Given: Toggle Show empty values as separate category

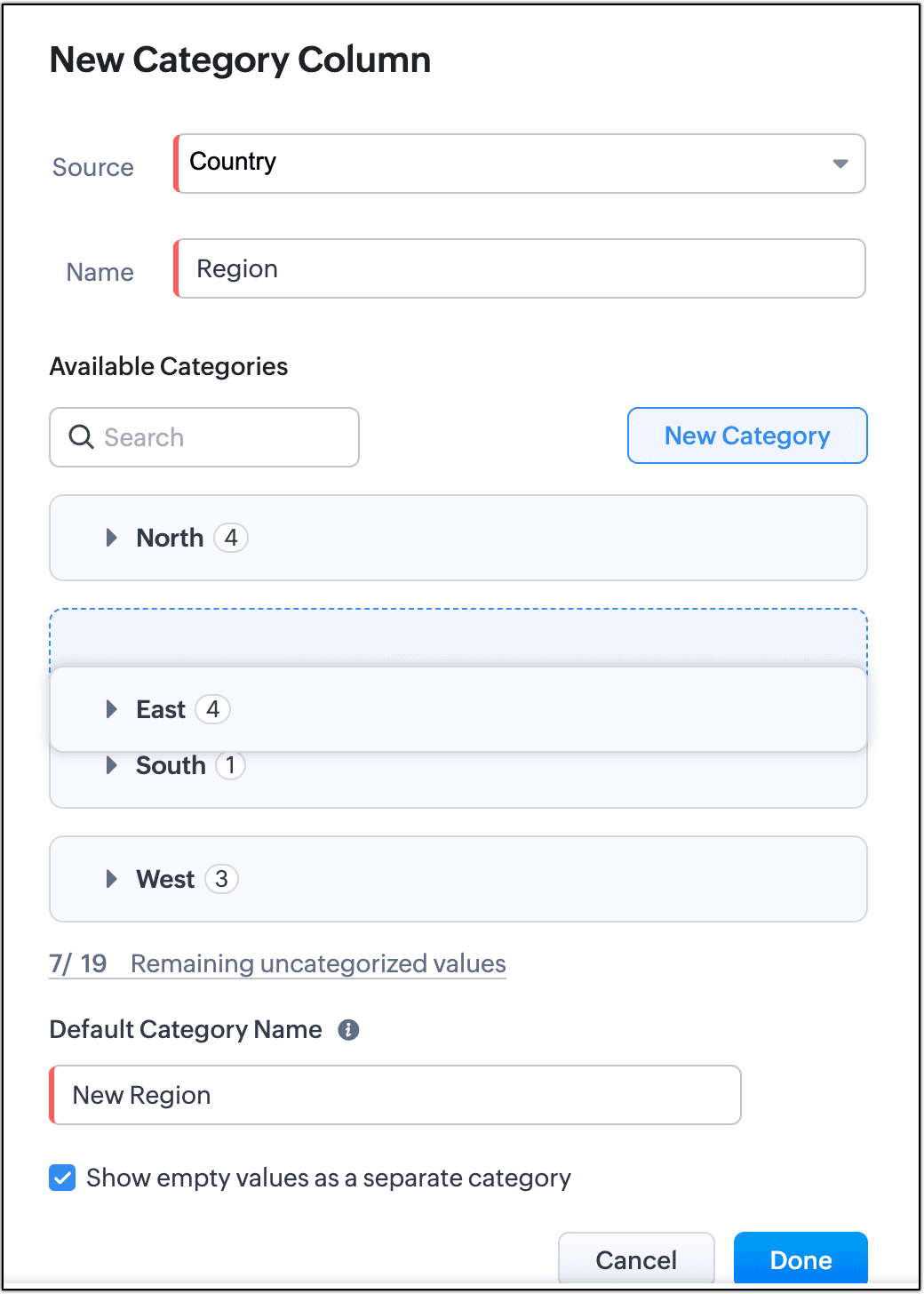Looking at the screenshot, I should tap(62, 1178).
